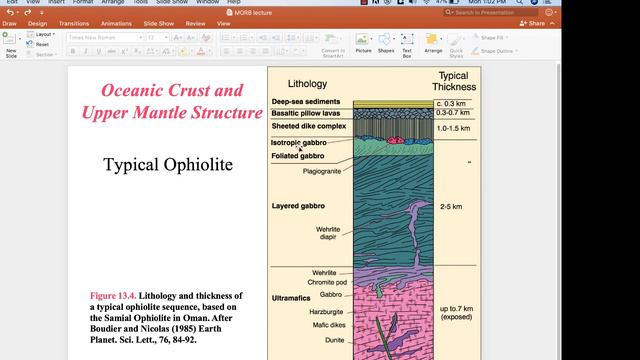640x360 pixels.
Task: Collapse the ribbon with the chevron
Action: (x=552, y=23)
